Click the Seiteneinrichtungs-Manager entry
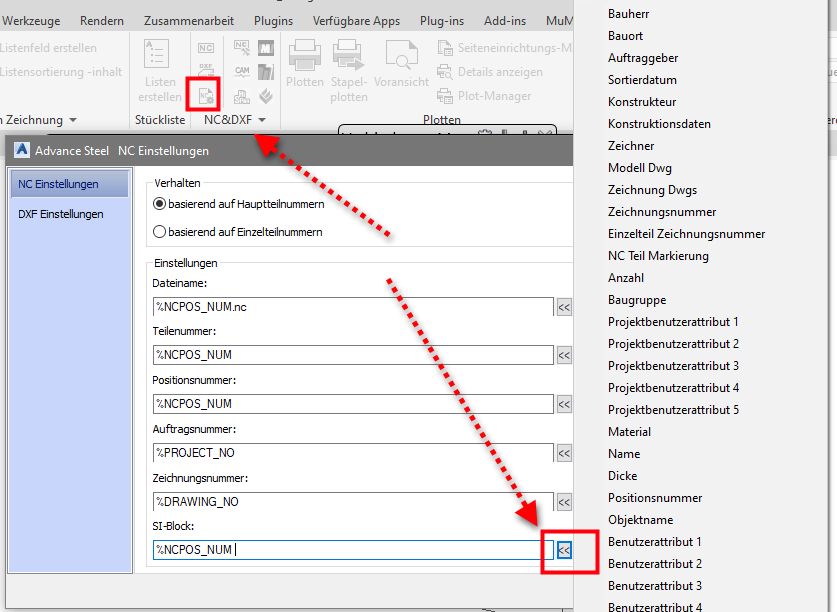837x612 pixels. (510, 48)
